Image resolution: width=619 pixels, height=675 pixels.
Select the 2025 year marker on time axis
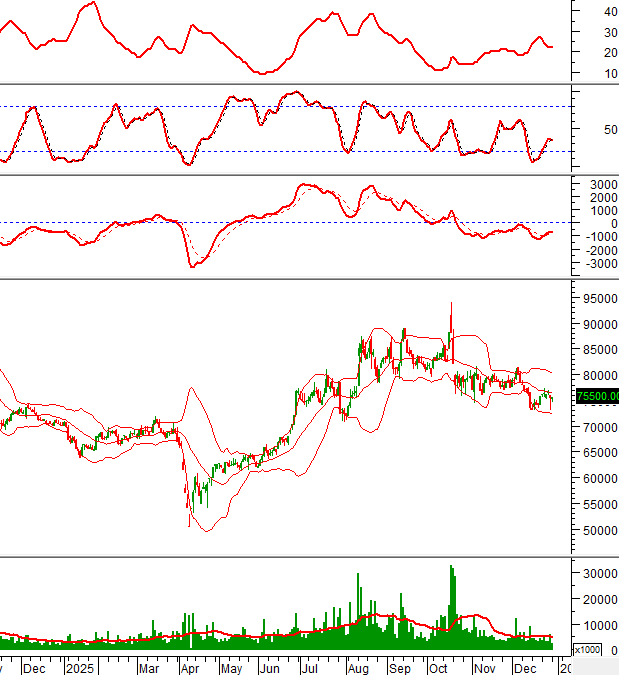(x=78, y=665)
